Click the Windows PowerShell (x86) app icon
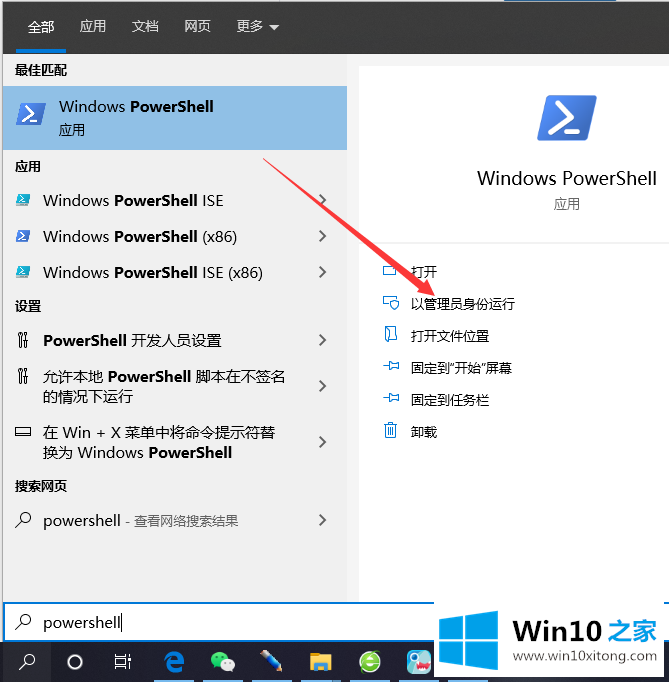 click(23, 236)
